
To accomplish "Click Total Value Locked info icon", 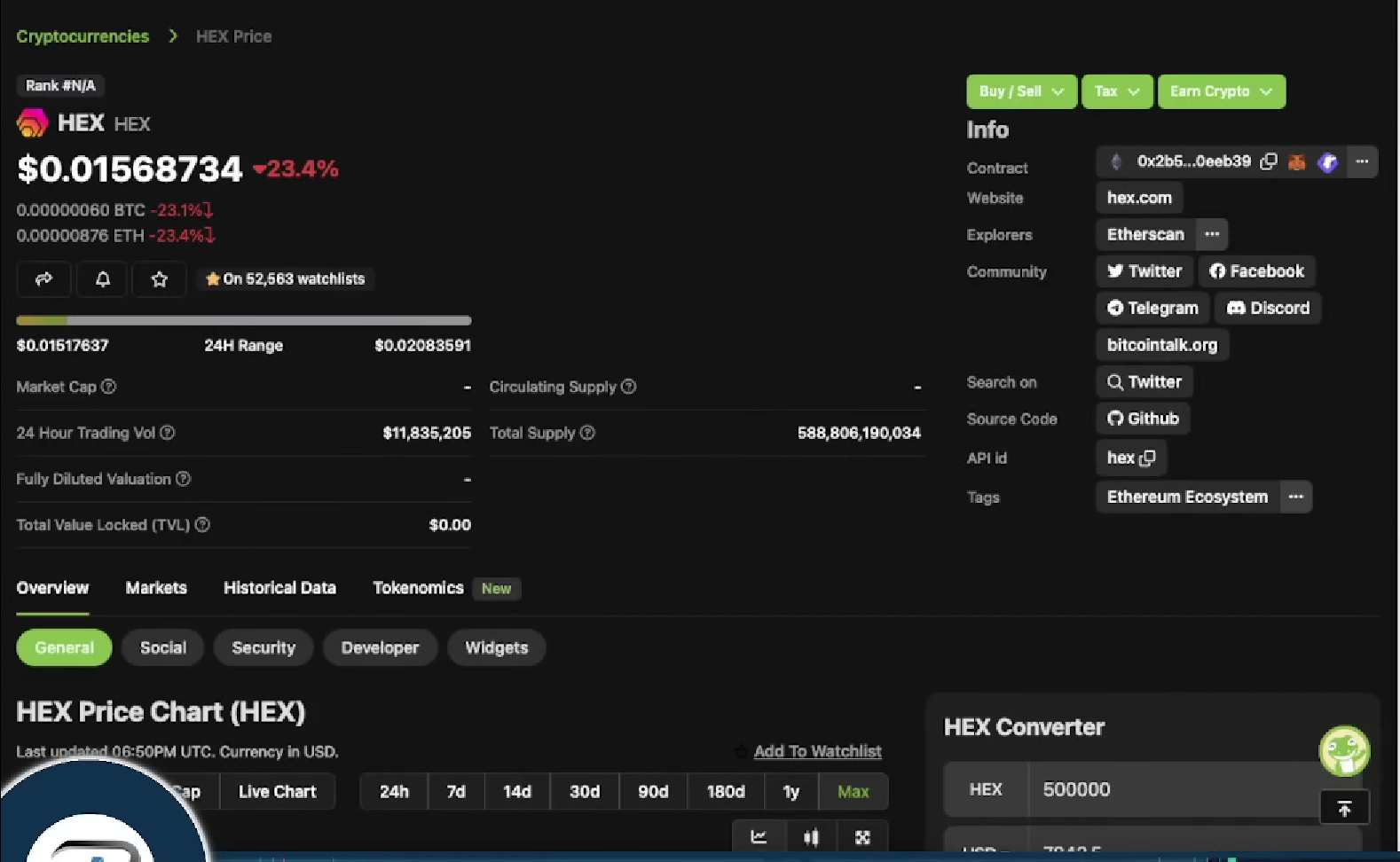I will click(x=202, y=525).
